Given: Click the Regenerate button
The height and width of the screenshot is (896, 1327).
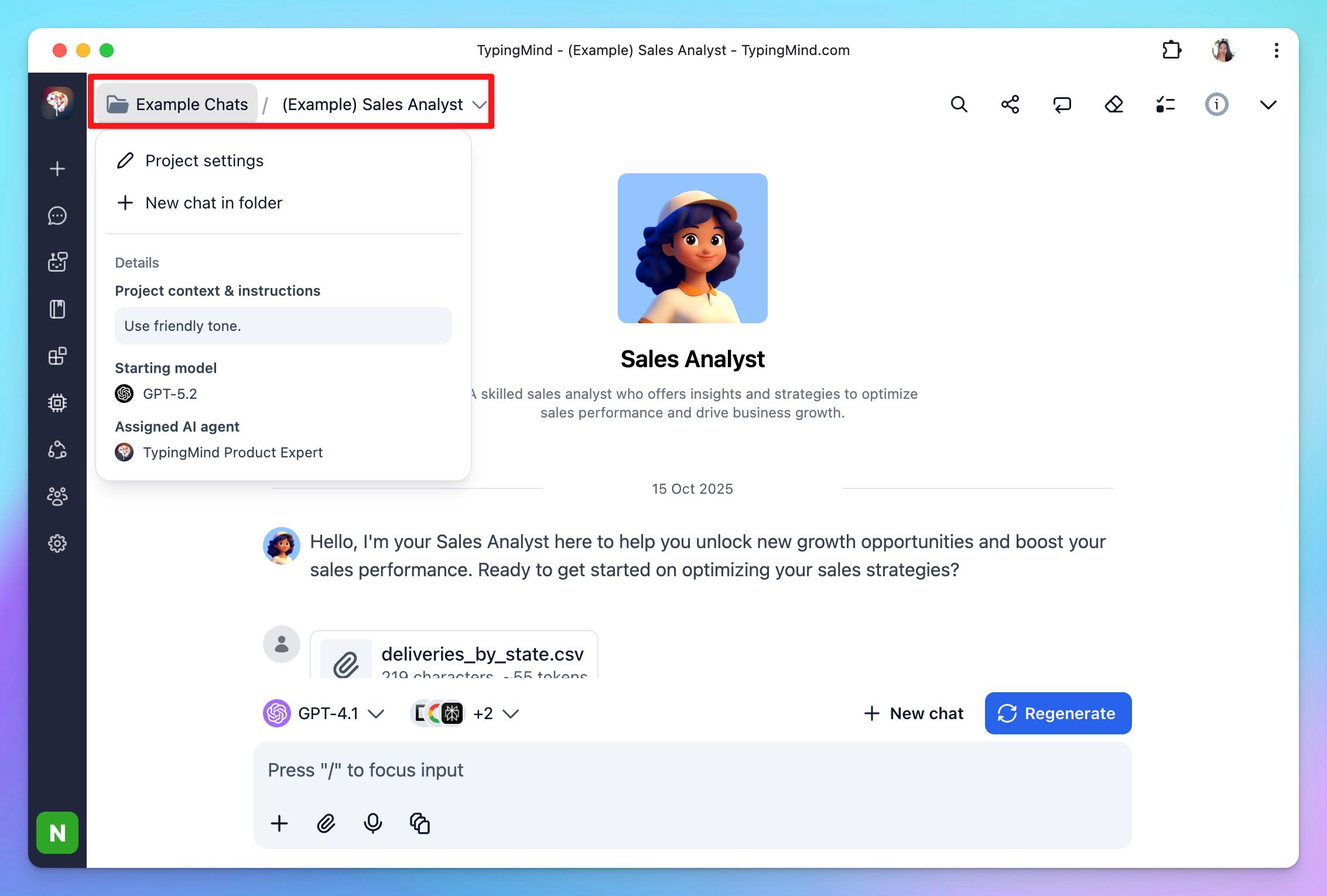Looking at the screenshot, I should coord(1058,713).
